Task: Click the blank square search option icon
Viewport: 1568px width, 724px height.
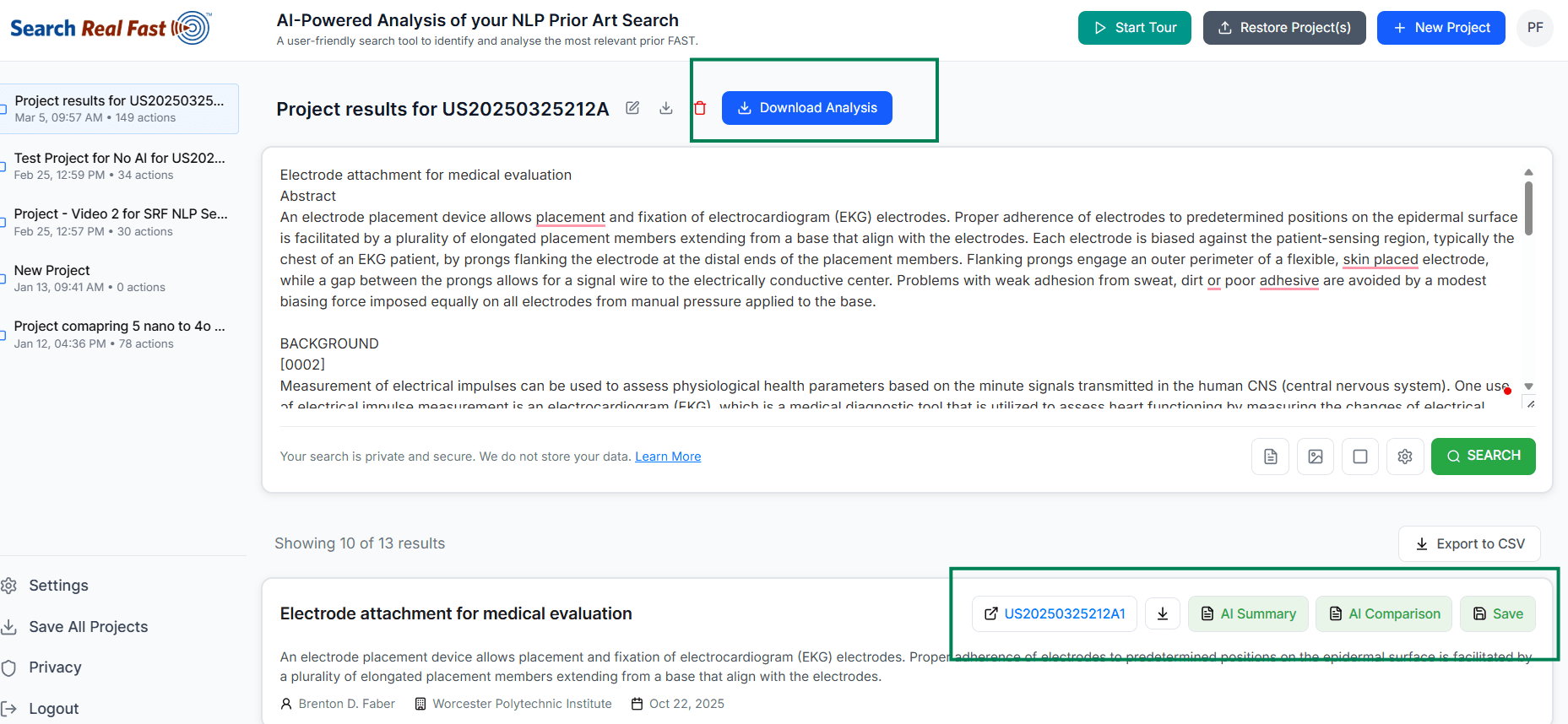Action: pyautogui.click(x=1359, y=456)
